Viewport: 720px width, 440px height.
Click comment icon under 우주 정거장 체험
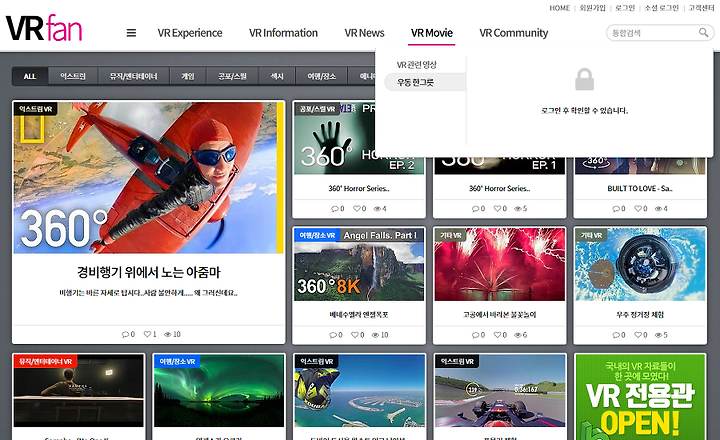coord(616,335)
